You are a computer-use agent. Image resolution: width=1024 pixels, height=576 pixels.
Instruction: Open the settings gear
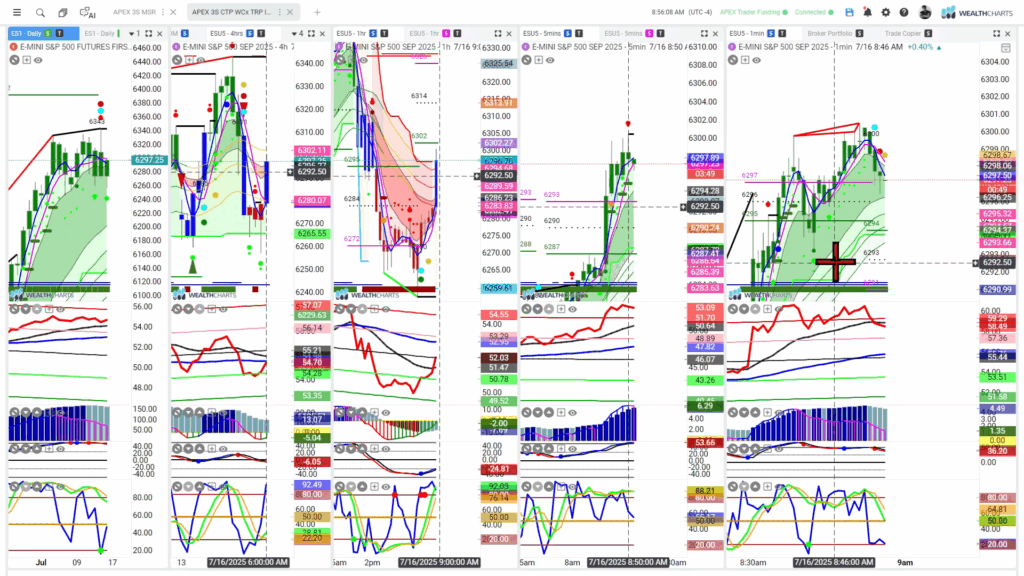(886, 12)
